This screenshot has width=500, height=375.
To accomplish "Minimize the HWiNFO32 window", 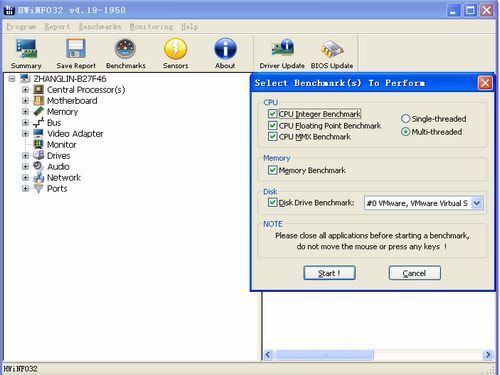I will (453, 10).
